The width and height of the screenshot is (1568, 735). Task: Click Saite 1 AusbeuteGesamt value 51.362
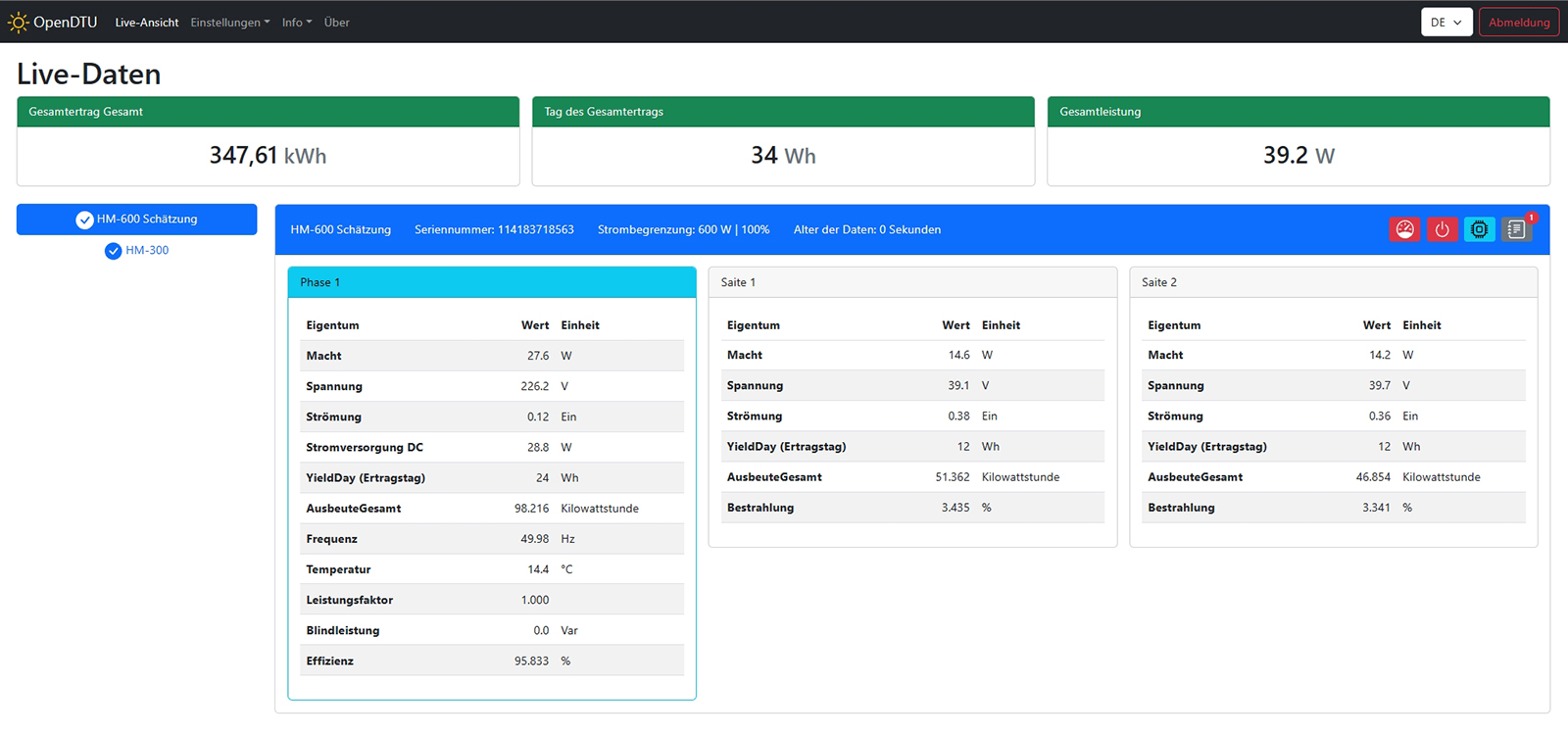point(953,477)
